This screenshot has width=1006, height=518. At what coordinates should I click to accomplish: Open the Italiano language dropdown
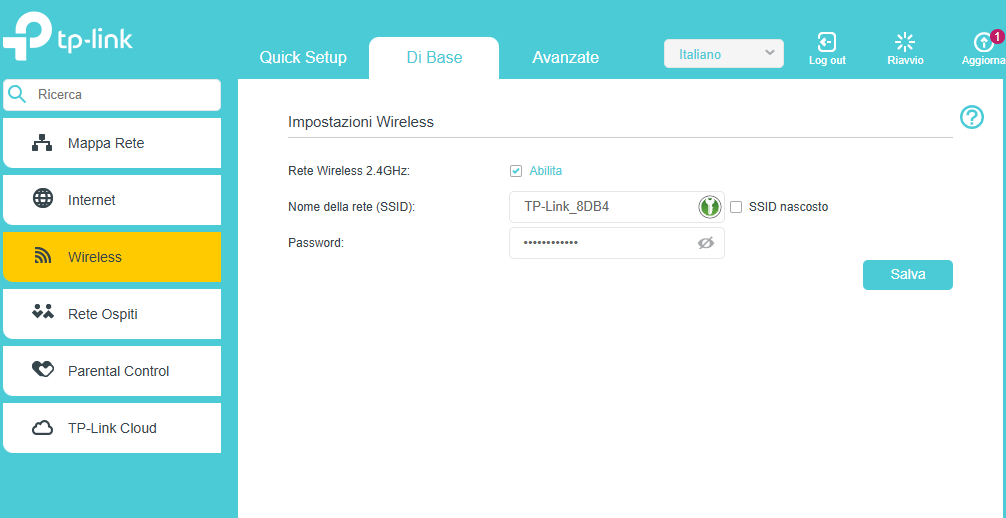coord(724,54)
